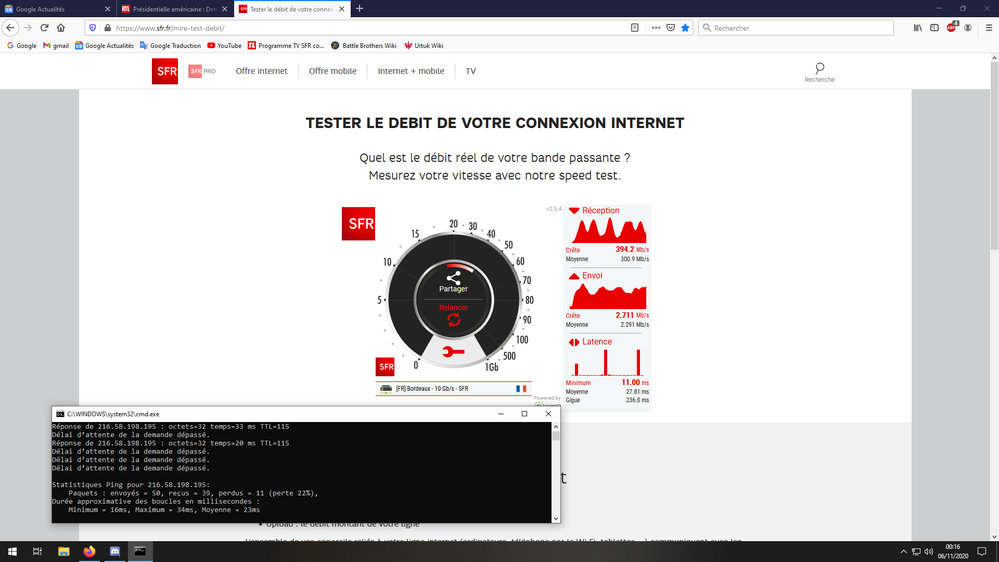
Task: Open the Firefox hamburger menu
Action: pyautogui.click(x=989, y=28)
